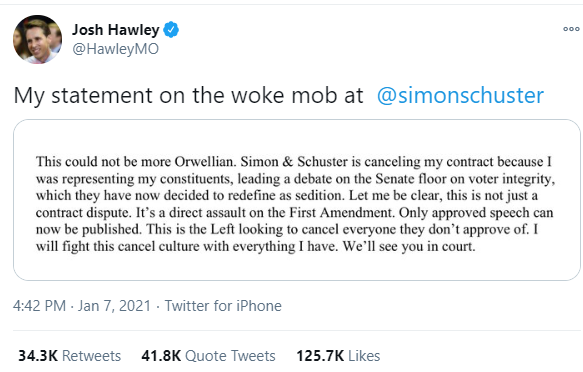583x372 pixels.
Task: Click the Josh Hawley display name
Action: pos(116,30)
